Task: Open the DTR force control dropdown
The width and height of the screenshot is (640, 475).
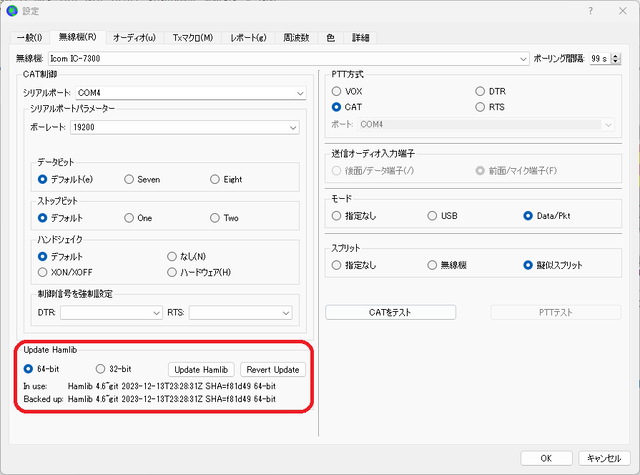Action: point(111,313)
